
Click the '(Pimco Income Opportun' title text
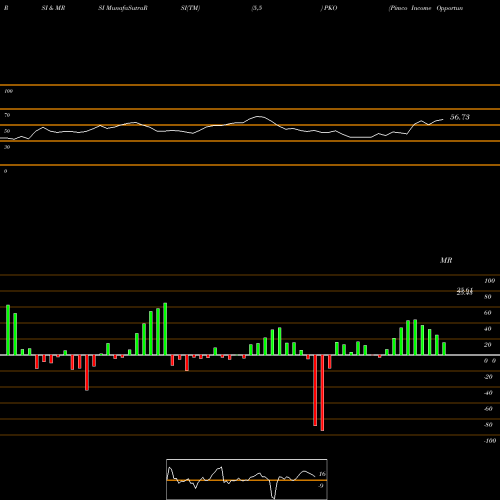(426, 8)
